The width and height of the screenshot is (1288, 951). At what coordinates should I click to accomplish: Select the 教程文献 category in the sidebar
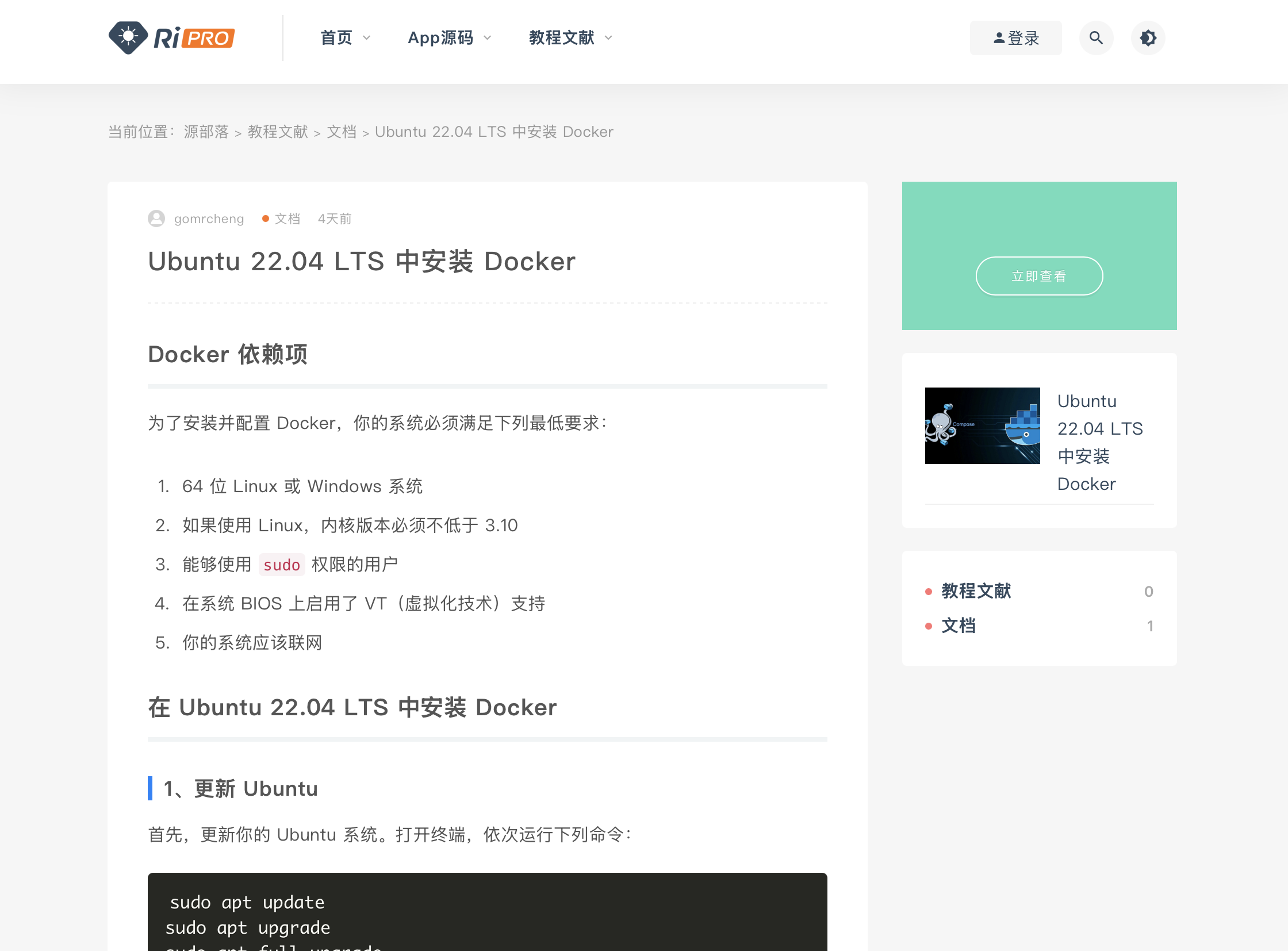[x=976, y=591]
